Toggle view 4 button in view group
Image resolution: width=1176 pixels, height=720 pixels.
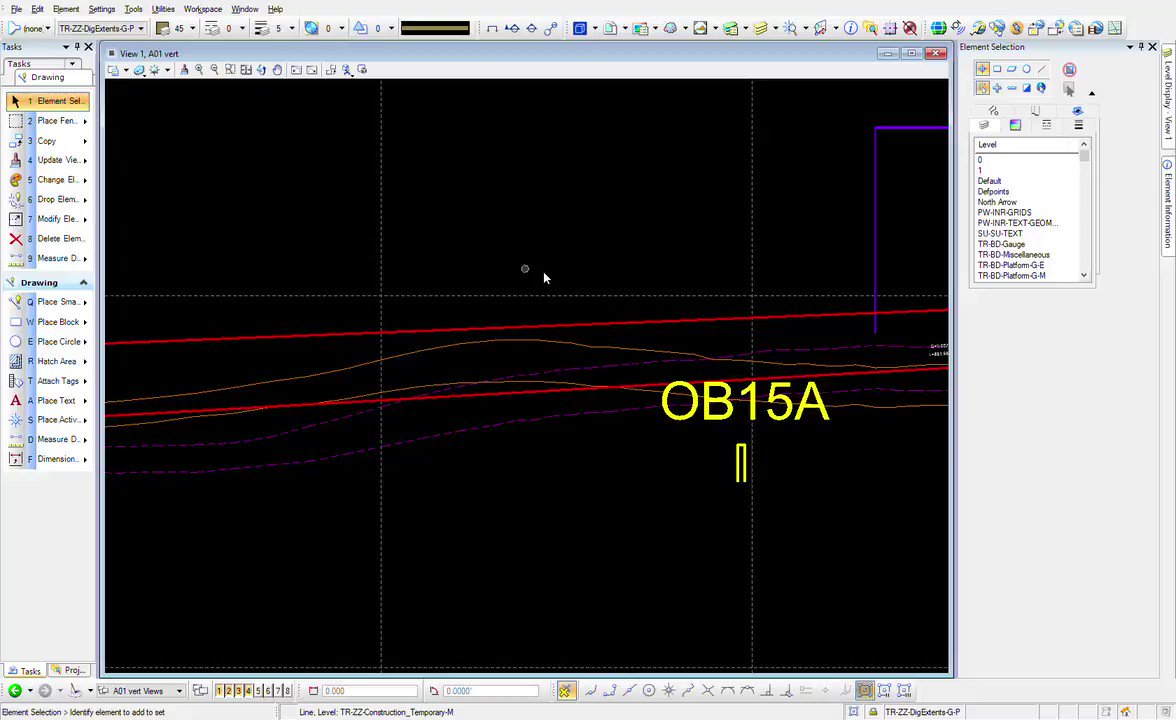(248, 691)
